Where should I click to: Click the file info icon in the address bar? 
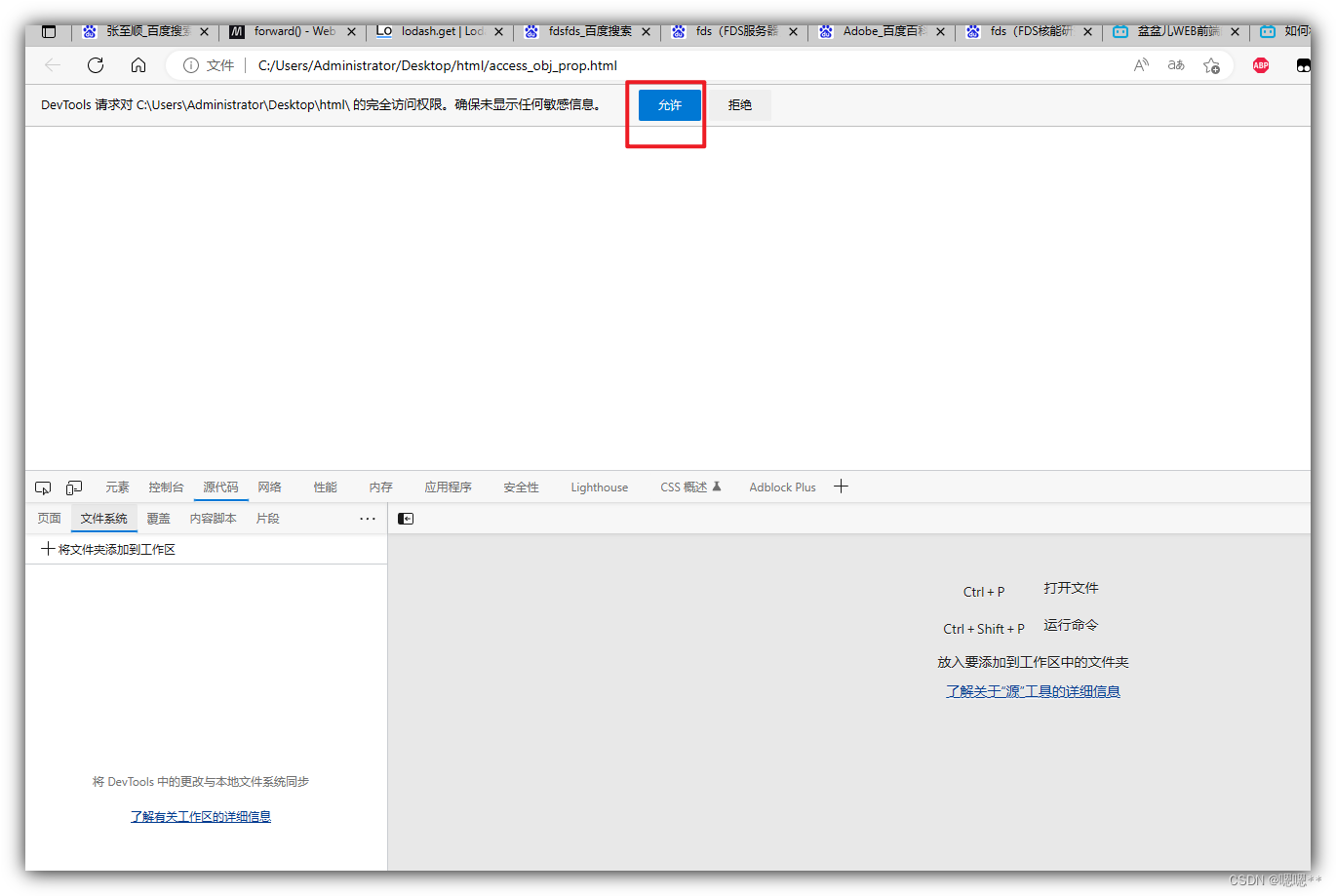click(191, 65)
